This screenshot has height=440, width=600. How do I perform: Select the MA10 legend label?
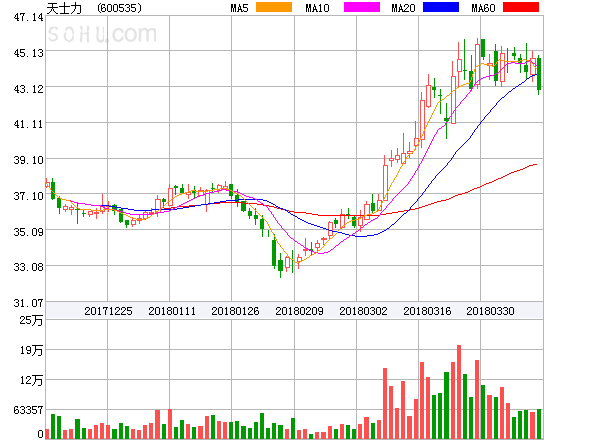point(317,8)
